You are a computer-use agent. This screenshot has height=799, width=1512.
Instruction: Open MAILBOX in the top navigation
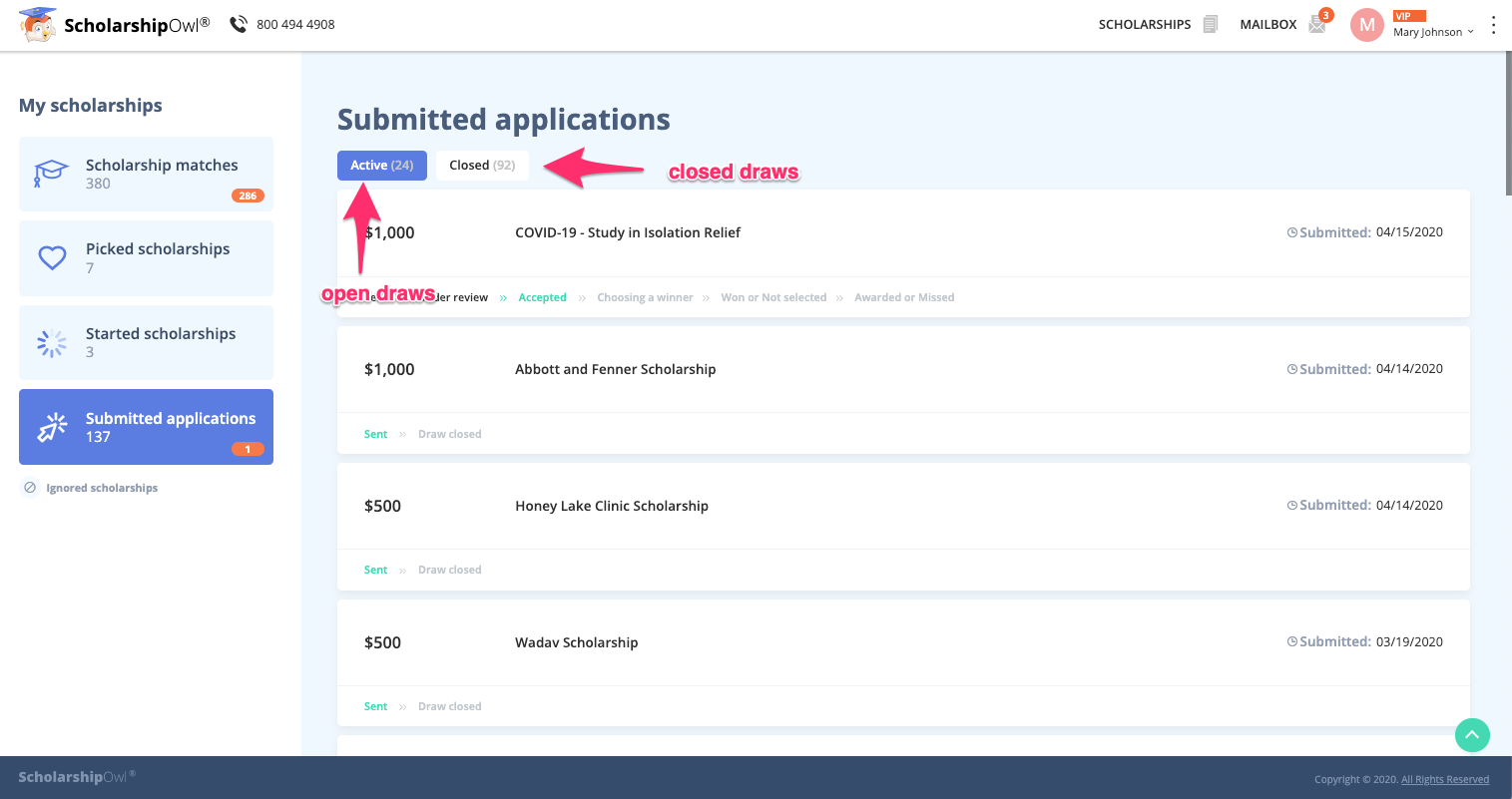pos(1268,24)
